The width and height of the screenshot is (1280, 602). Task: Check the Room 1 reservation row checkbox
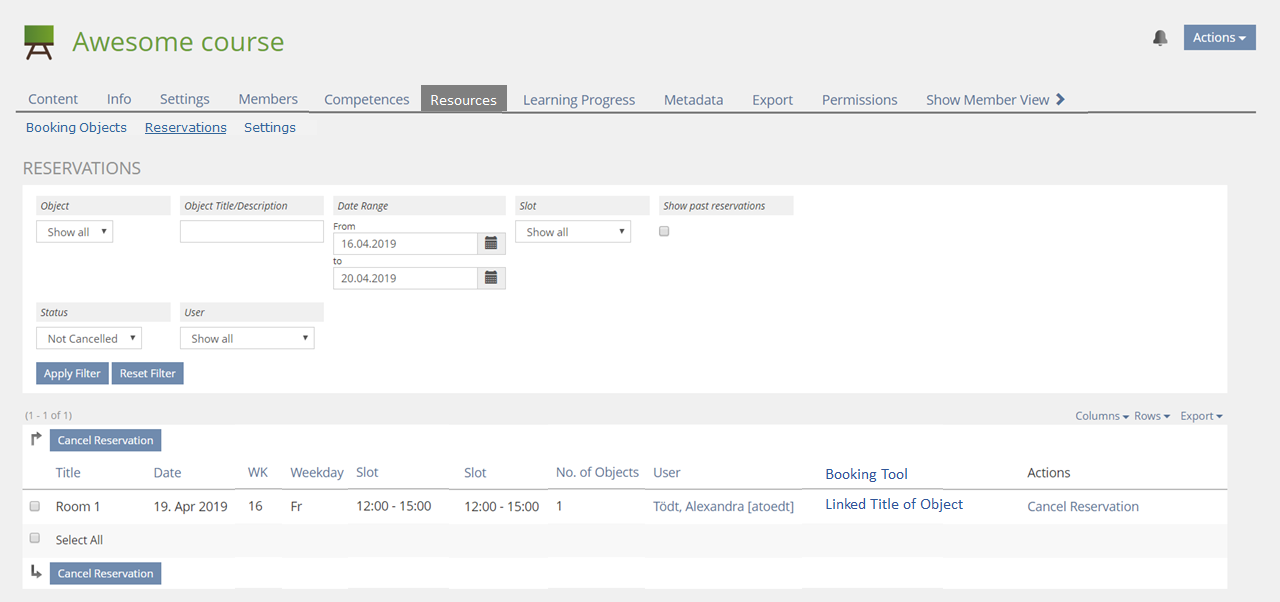[35, 506]
